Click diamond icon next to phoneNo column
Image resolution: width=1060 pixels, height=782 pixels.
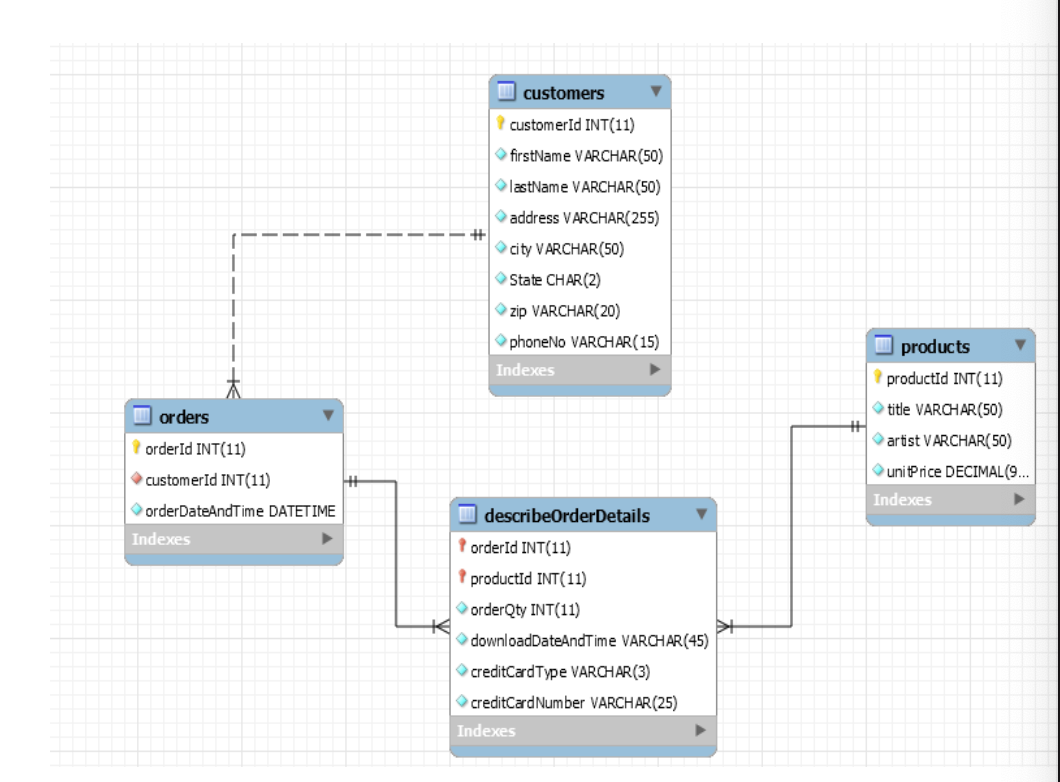[x=501, y=340]
